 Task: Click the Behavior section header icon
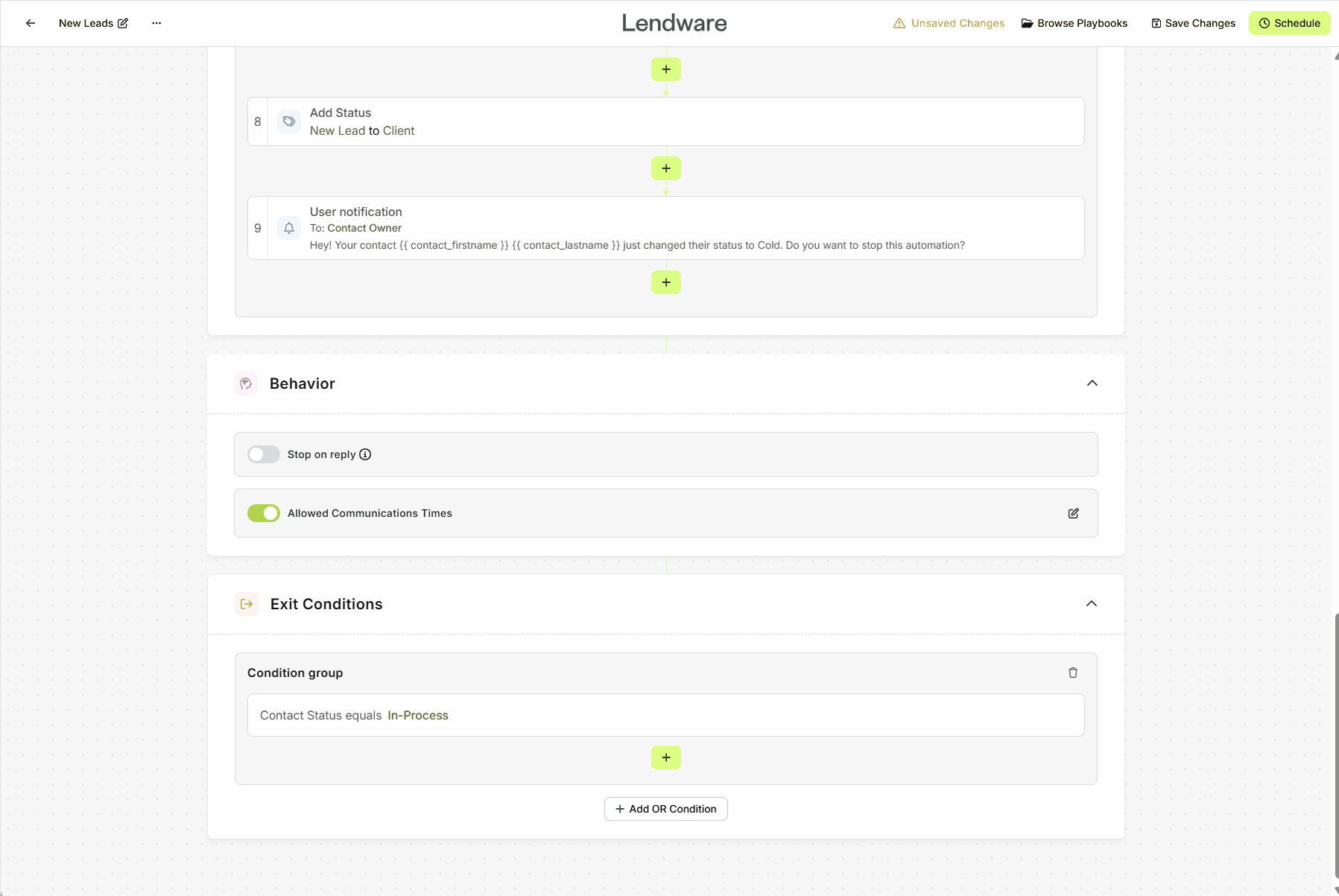coord(245,383)
